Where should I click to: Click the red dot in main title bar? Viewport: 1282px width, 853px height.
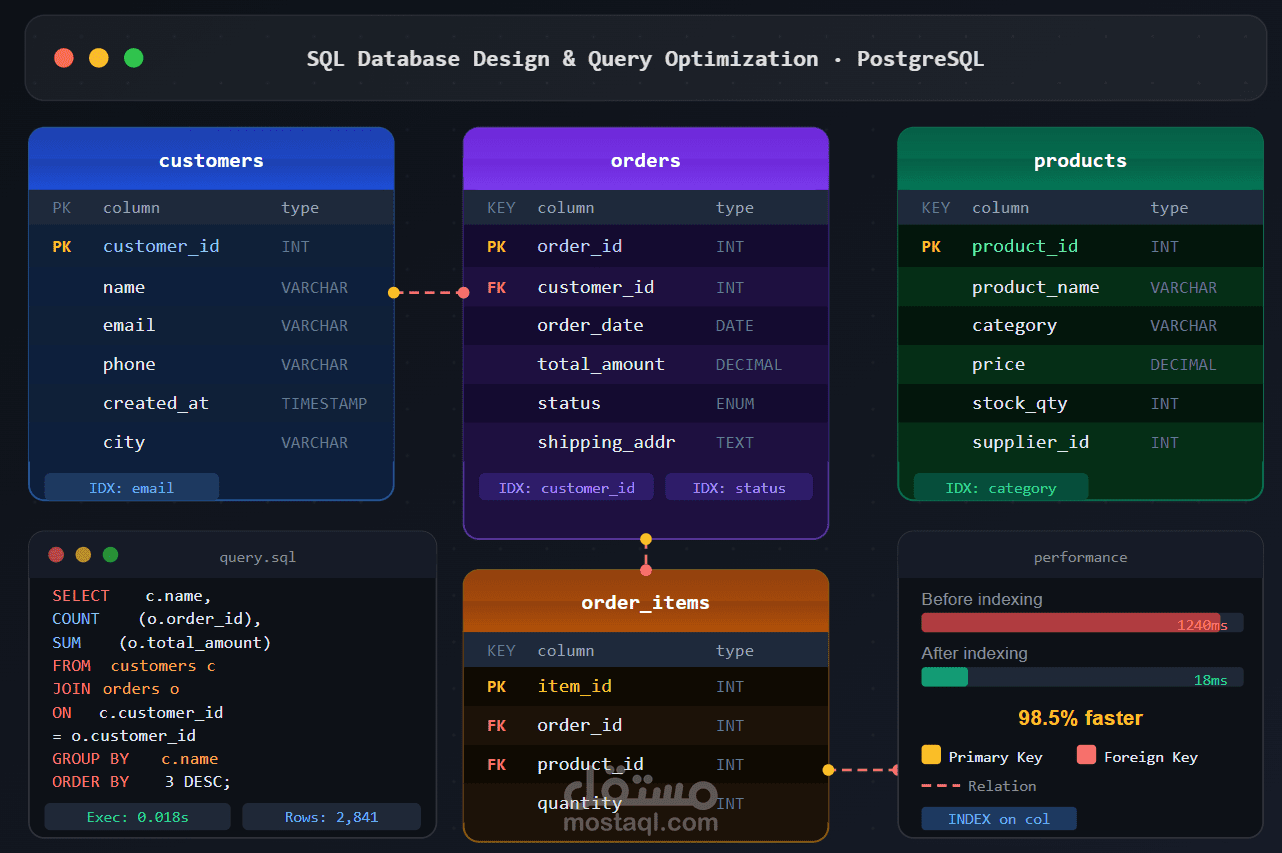(64, 58)
